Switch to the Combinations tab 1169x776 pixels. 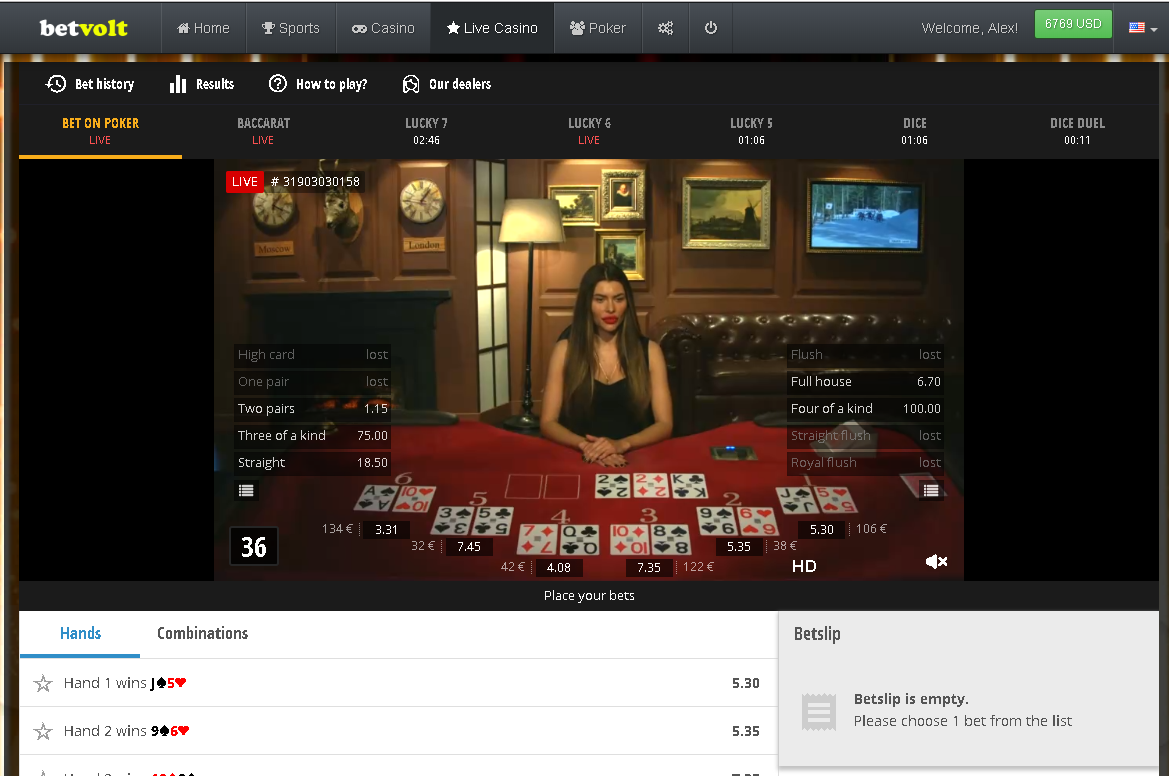coord(202,633)
